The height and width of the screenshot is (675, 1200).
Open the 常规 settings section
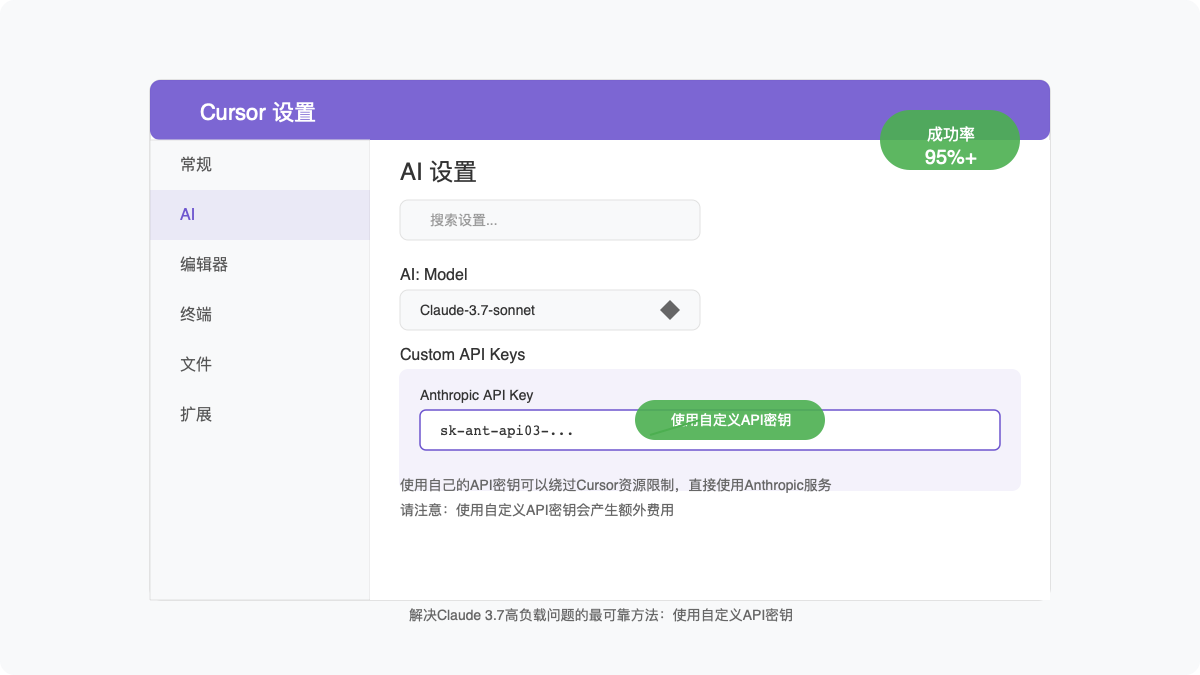(260, 165)
